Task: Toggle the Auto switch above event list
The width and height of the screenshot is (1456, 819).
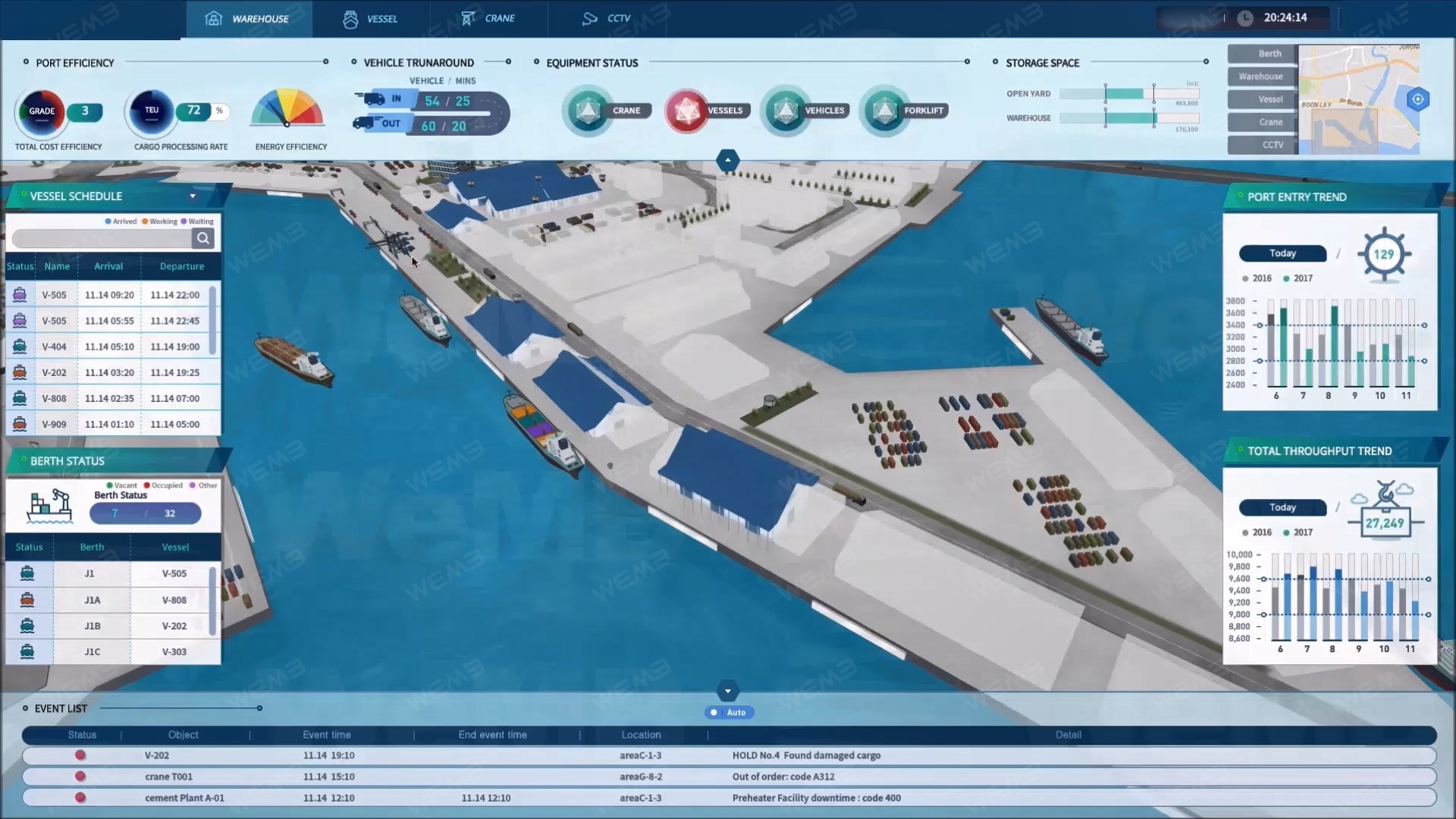Action: pyautogui.click(x=728, y=712)
